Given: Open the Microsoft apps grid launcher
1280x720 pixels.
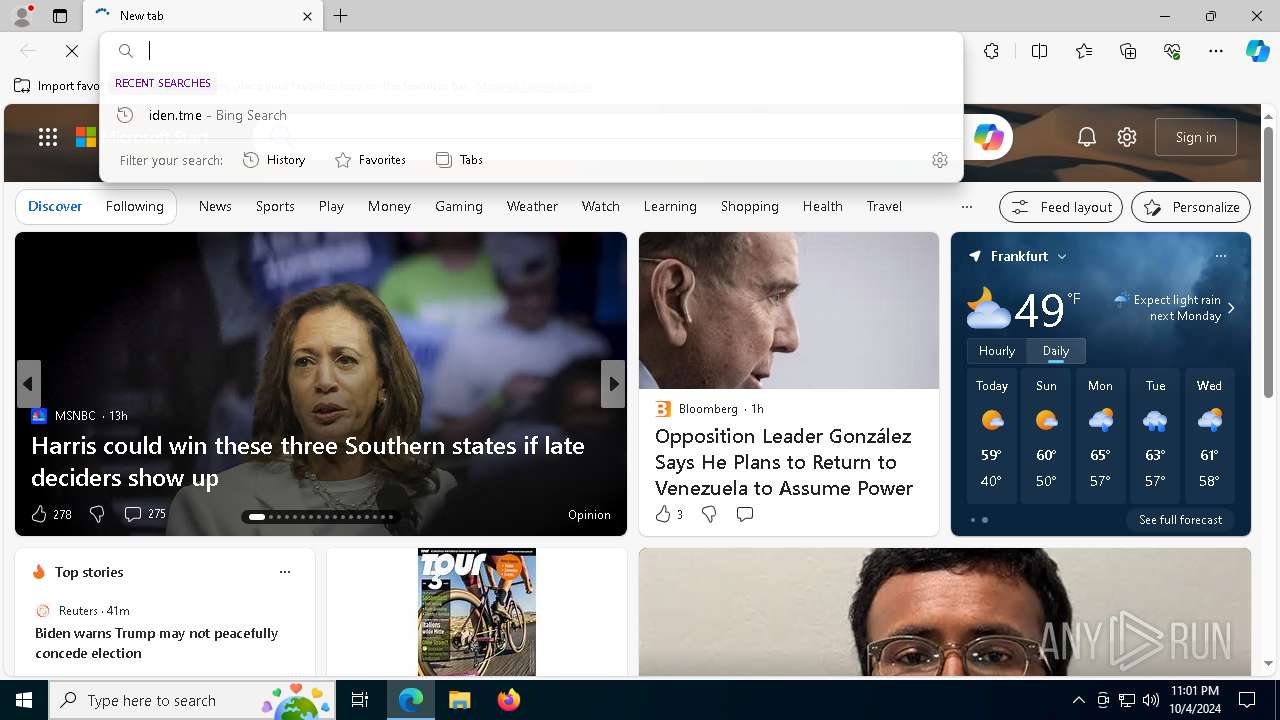Looking at the screenshot, I should 47,137.
